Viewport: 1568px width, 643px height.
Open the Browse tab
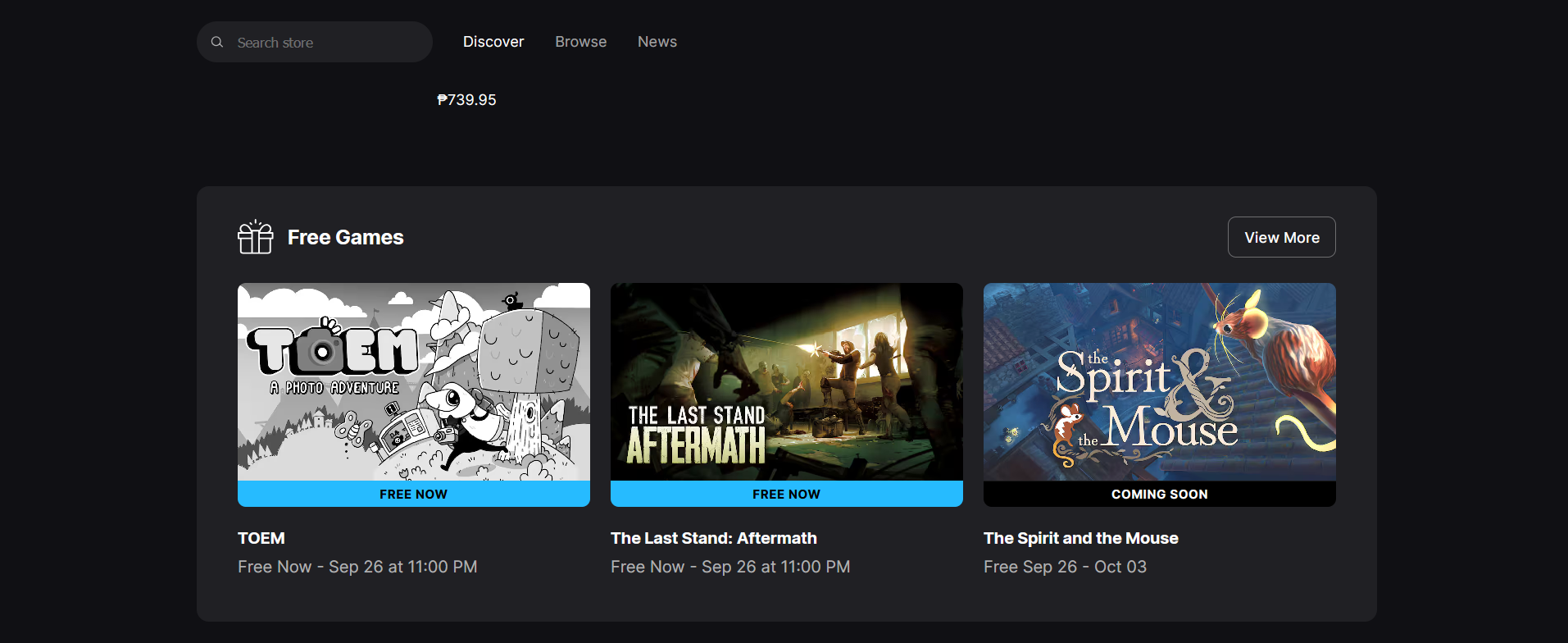(580, 42)
